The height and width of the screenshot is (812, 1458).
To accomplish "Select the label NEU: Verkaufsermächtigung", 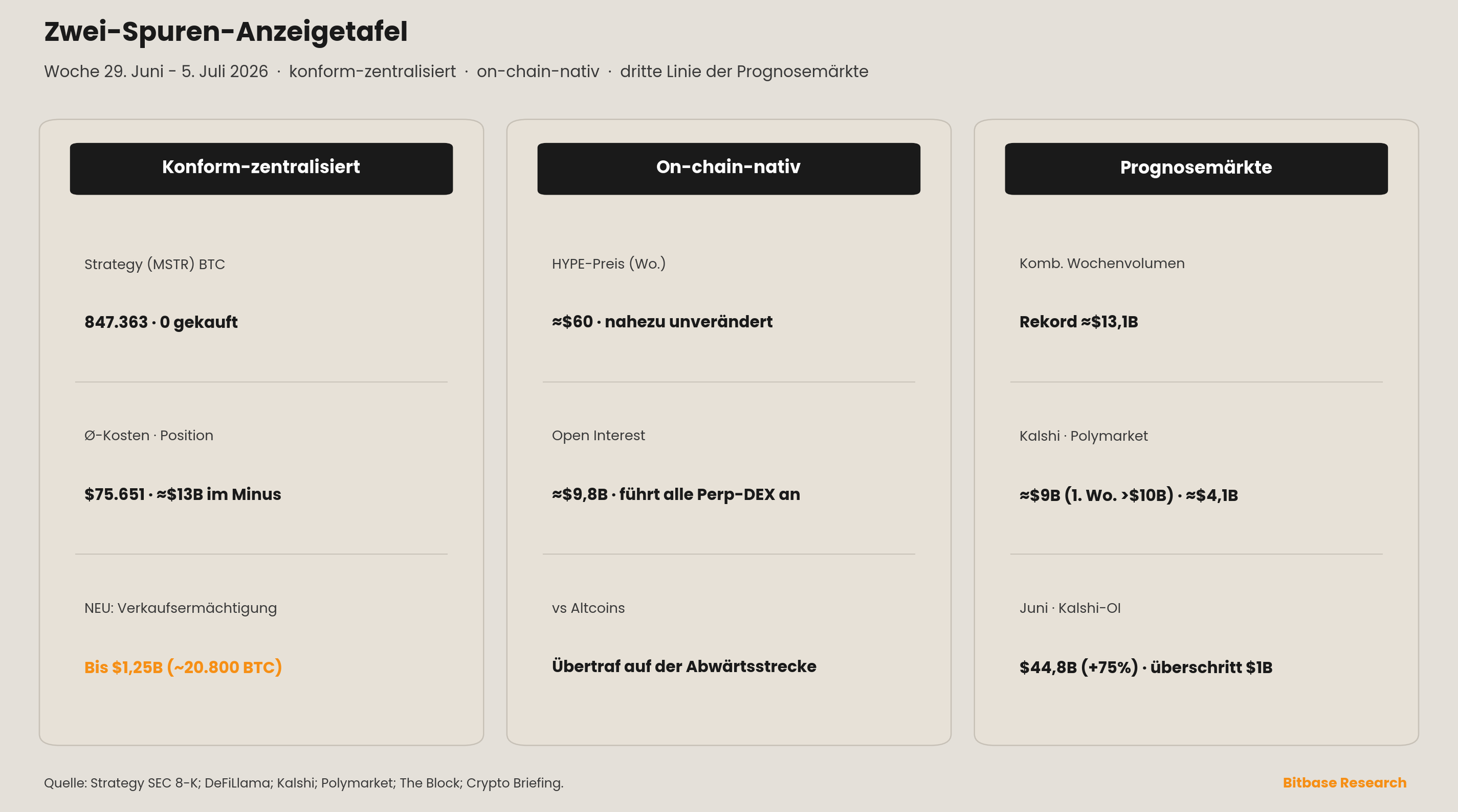I will coord(181,608).
